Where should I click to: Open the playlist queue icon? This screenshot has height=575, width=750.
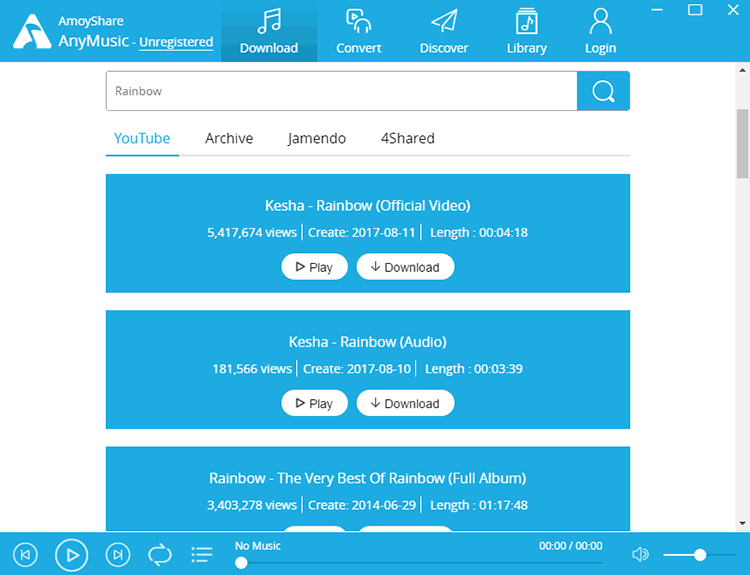tap(202, 555)
